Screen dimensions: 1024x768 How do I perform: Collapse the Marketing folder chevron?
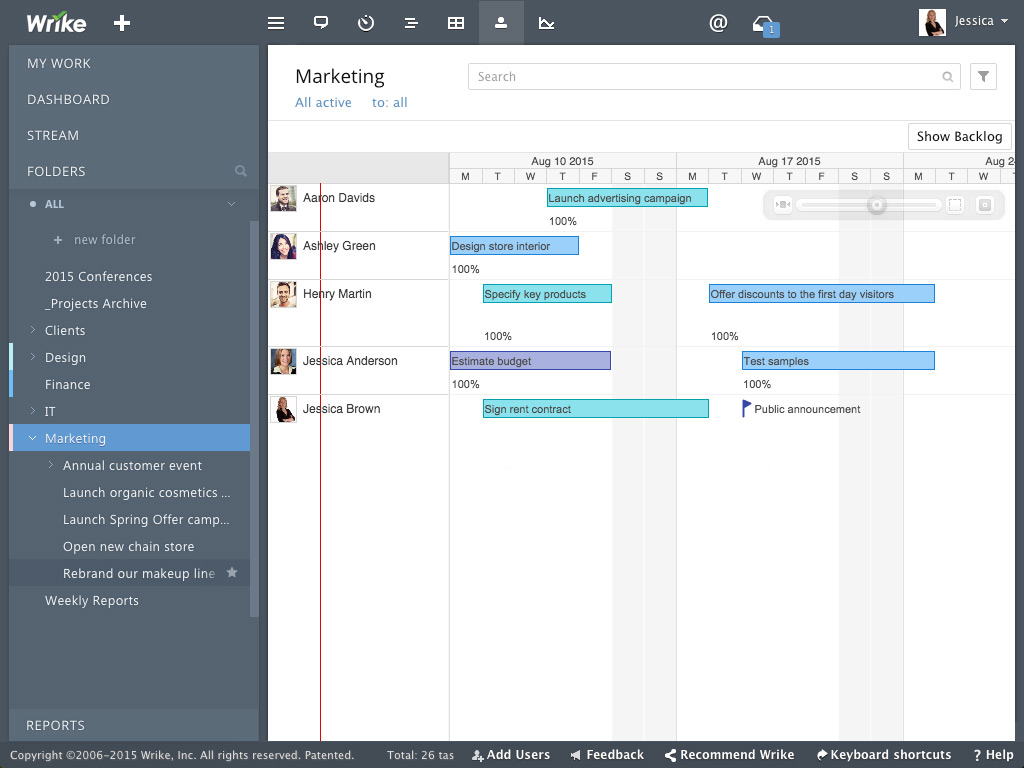click(x=33, y=438)
